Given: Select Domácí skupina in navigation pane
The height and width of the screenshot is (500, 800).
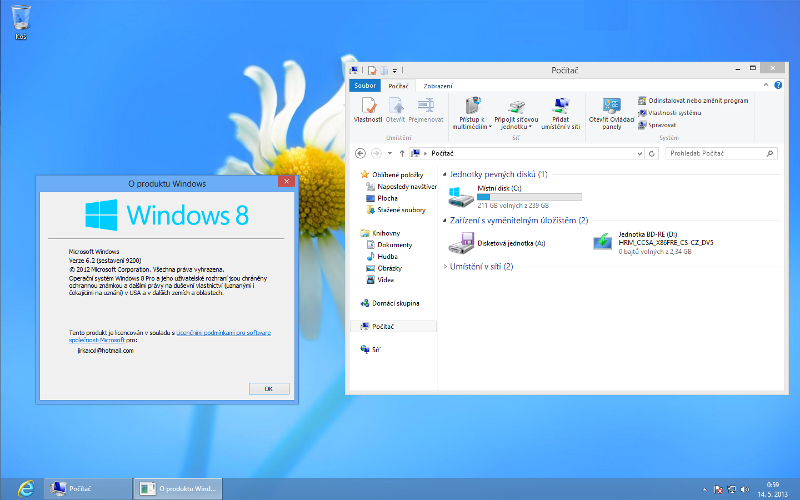Looking at the screenshot, I should pos(395,303).
